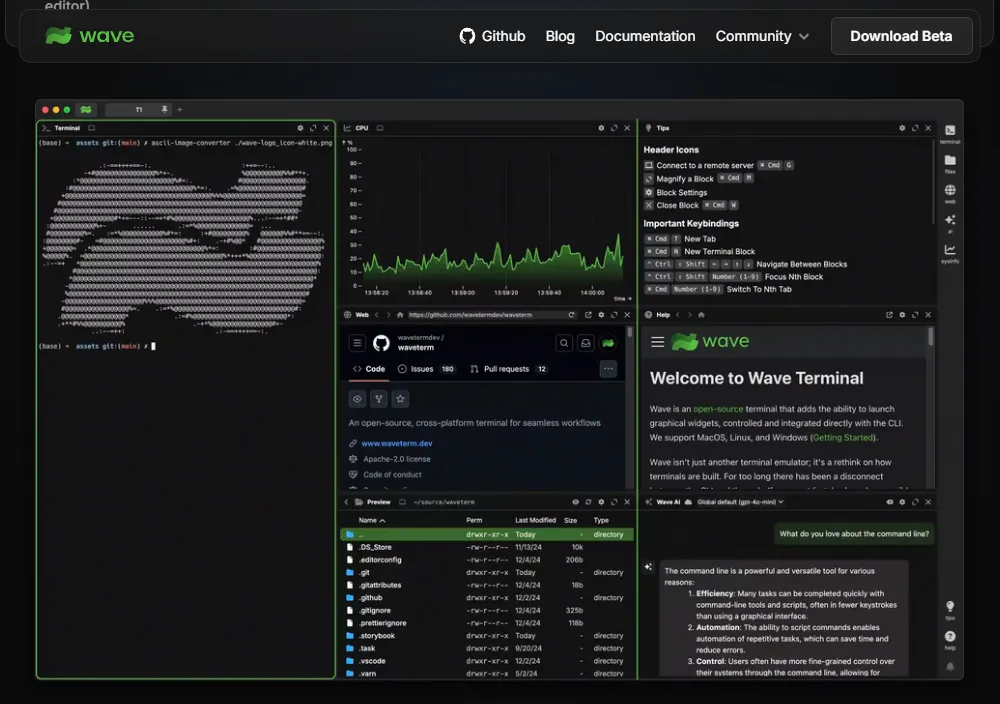Click the Wave app icon beside window controls

[85, 110]
